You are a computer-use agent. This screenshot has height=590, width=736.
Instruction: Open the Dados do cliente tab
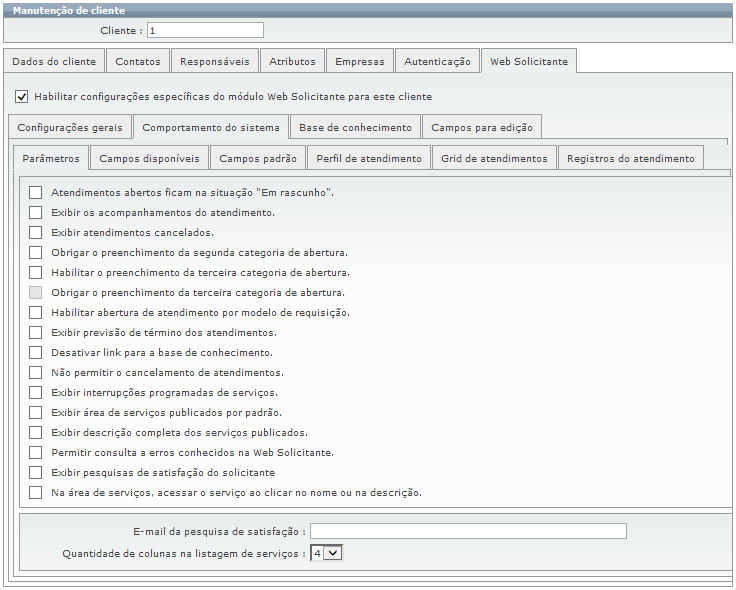[x=54, y=61]
